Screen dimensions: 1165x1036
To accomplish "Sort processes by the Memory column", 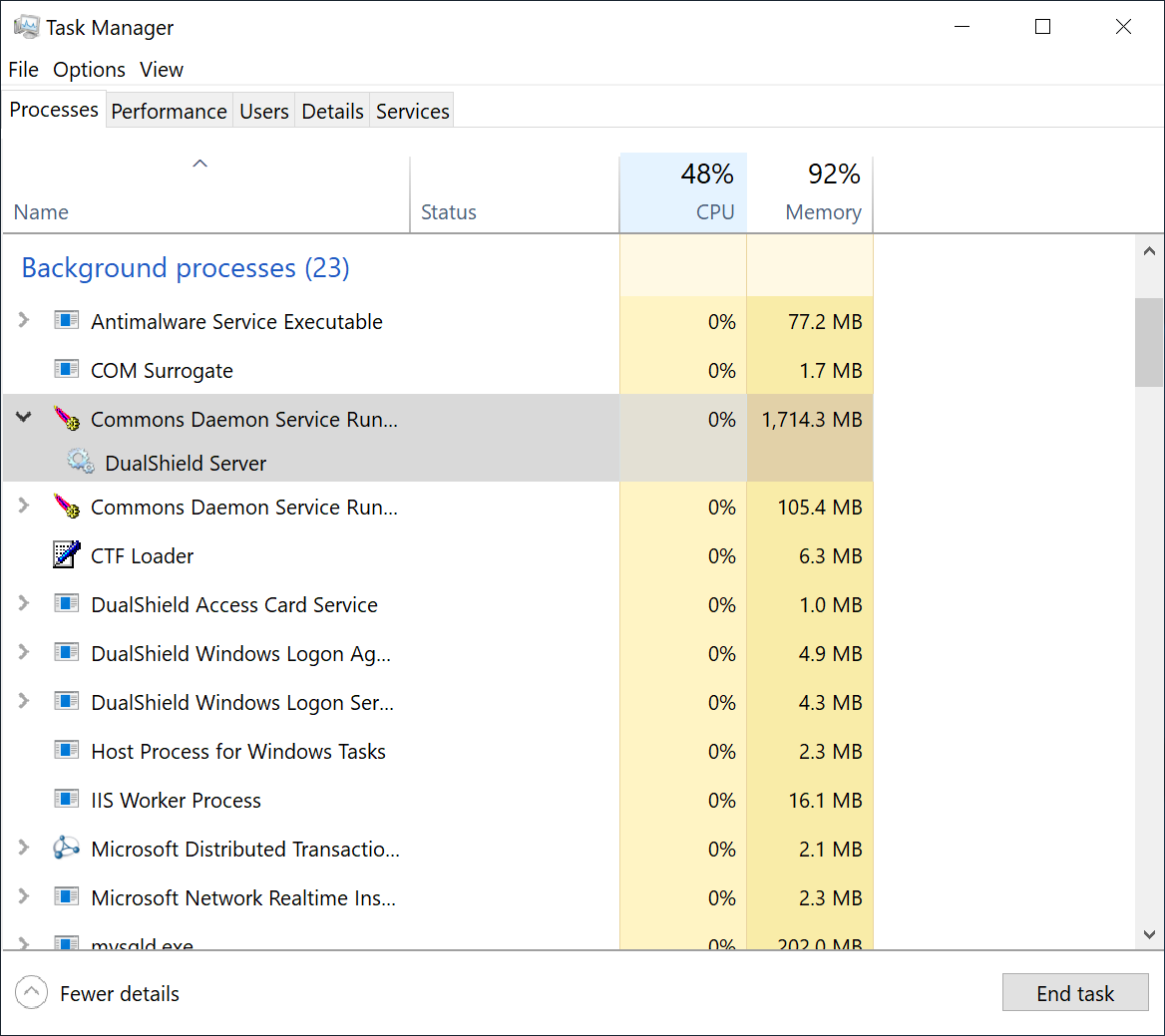I will point(810,193).
